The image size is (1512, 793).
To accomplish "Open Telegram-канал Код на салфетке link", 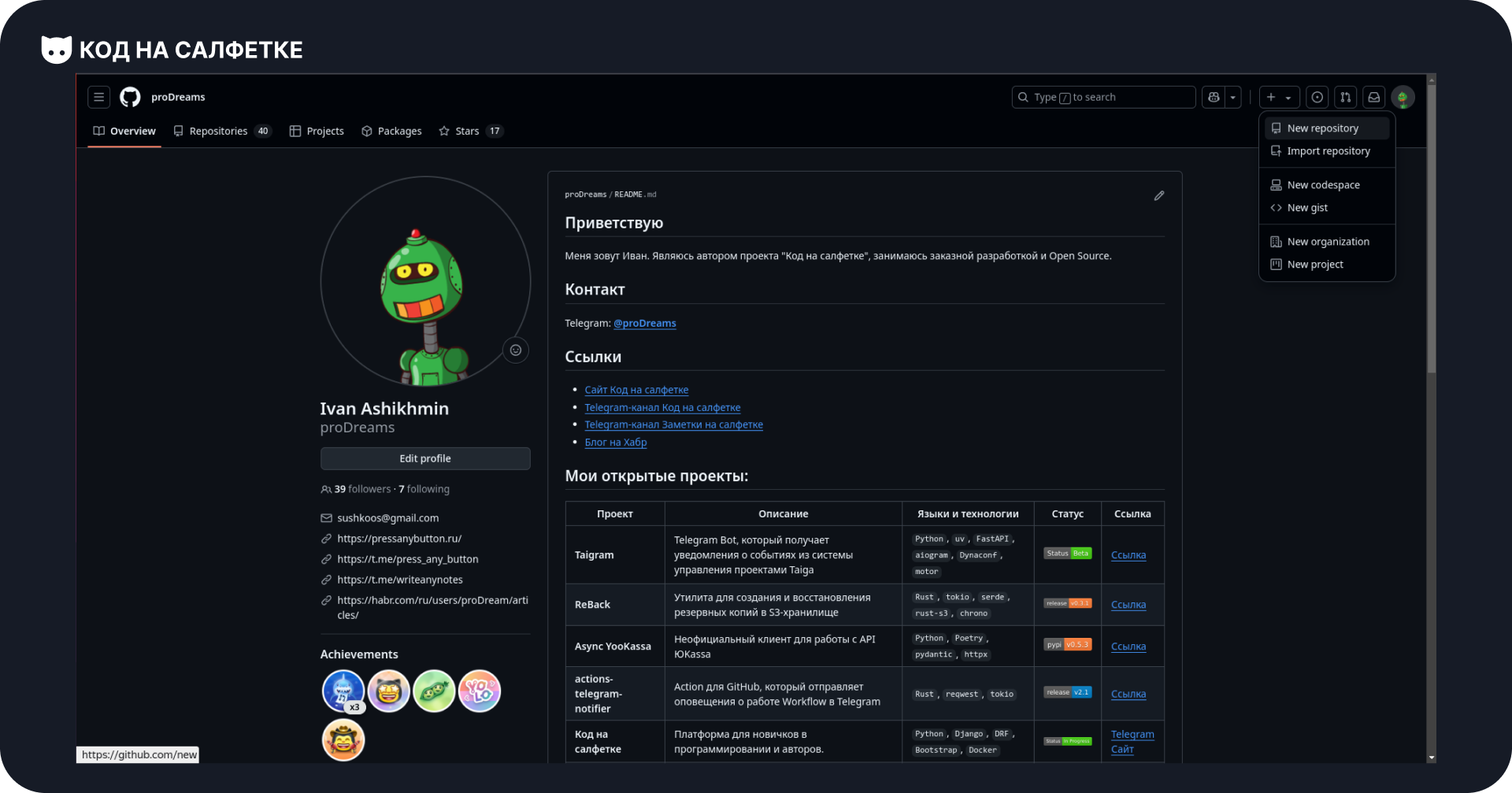I will coord(662,407).
